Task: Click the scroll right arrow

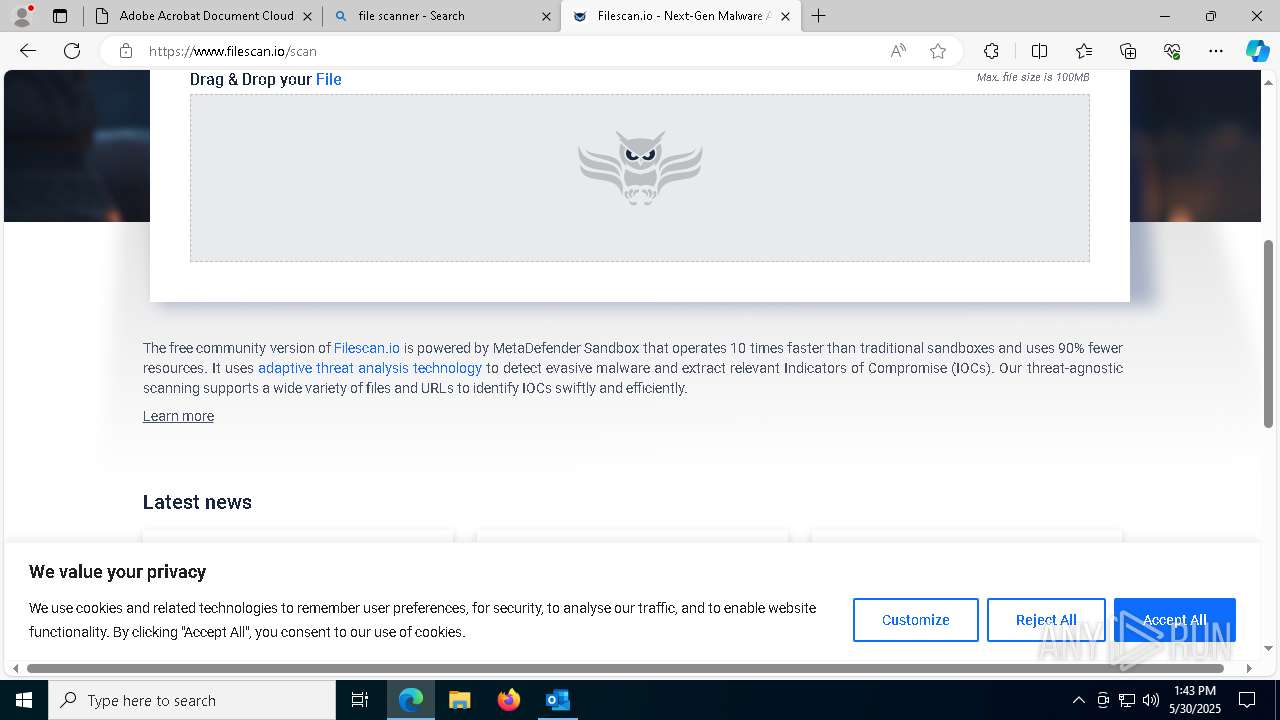Action: pyautogui.click(x=1248, y=668)
